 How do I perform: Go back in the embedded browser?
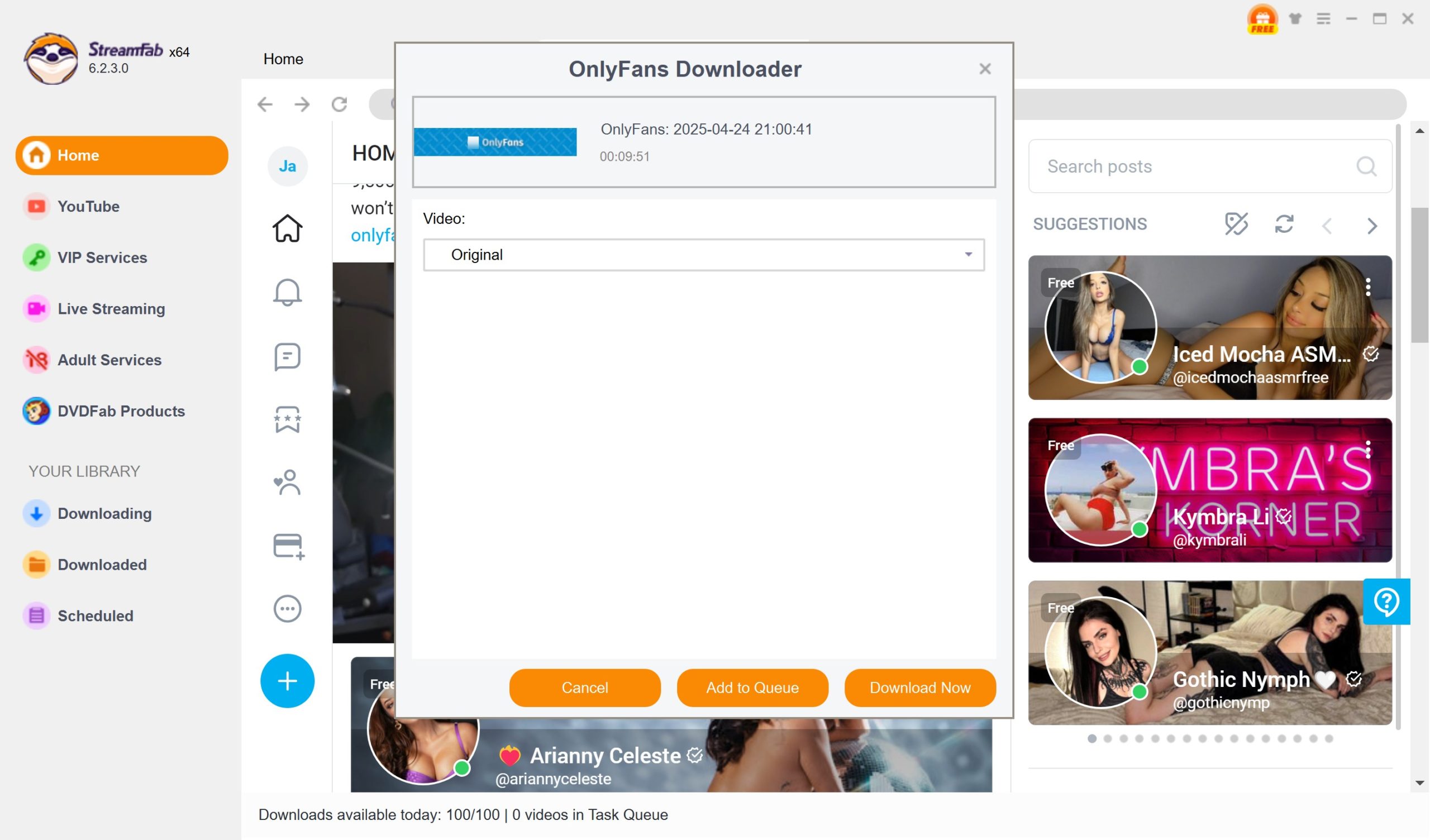(265, 104)
